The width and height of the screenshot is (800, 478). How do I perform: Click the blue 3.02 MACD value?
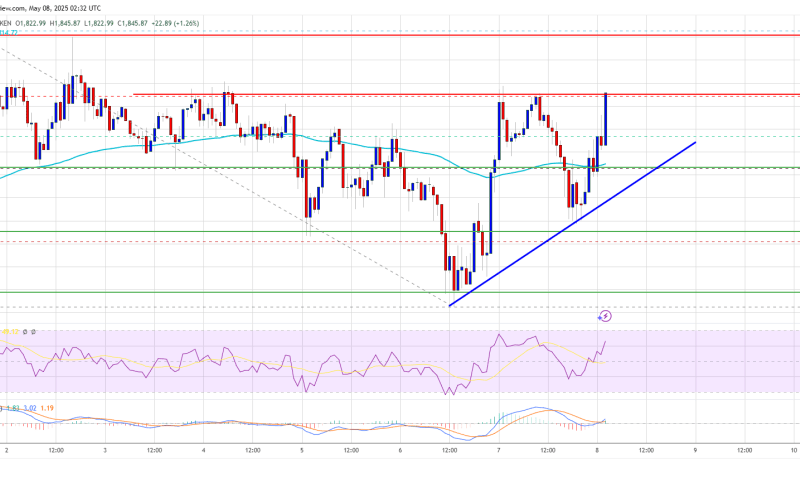tap(30, 408)
